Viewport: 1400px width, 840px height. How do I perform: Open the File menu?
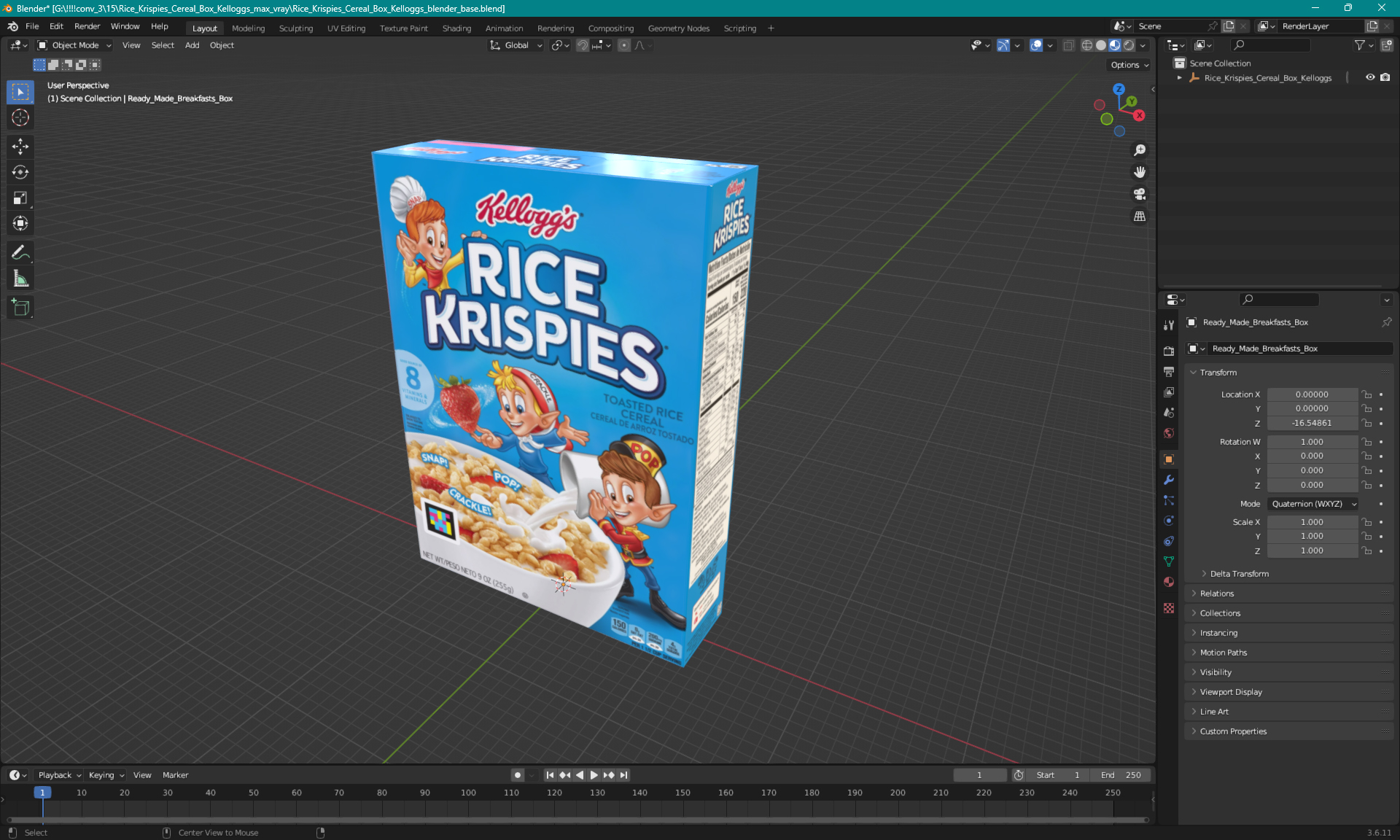(32, 26)
